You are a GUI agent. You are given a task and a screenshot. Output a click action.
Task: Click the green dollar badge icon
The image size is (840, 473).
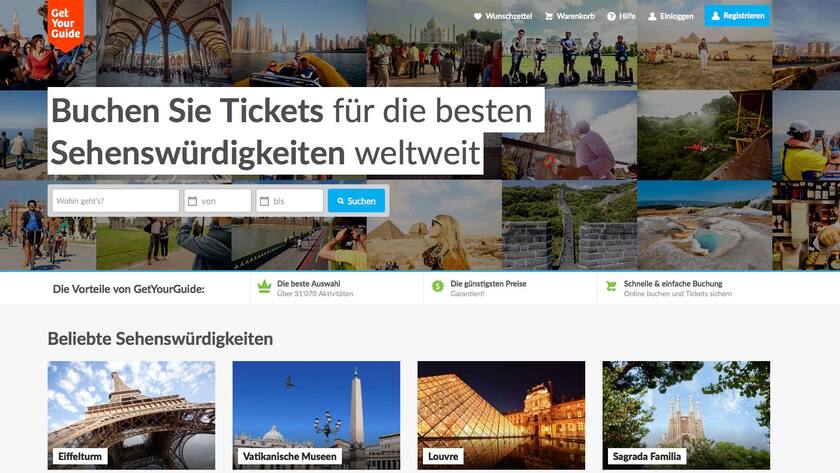(x=438, y=287)
